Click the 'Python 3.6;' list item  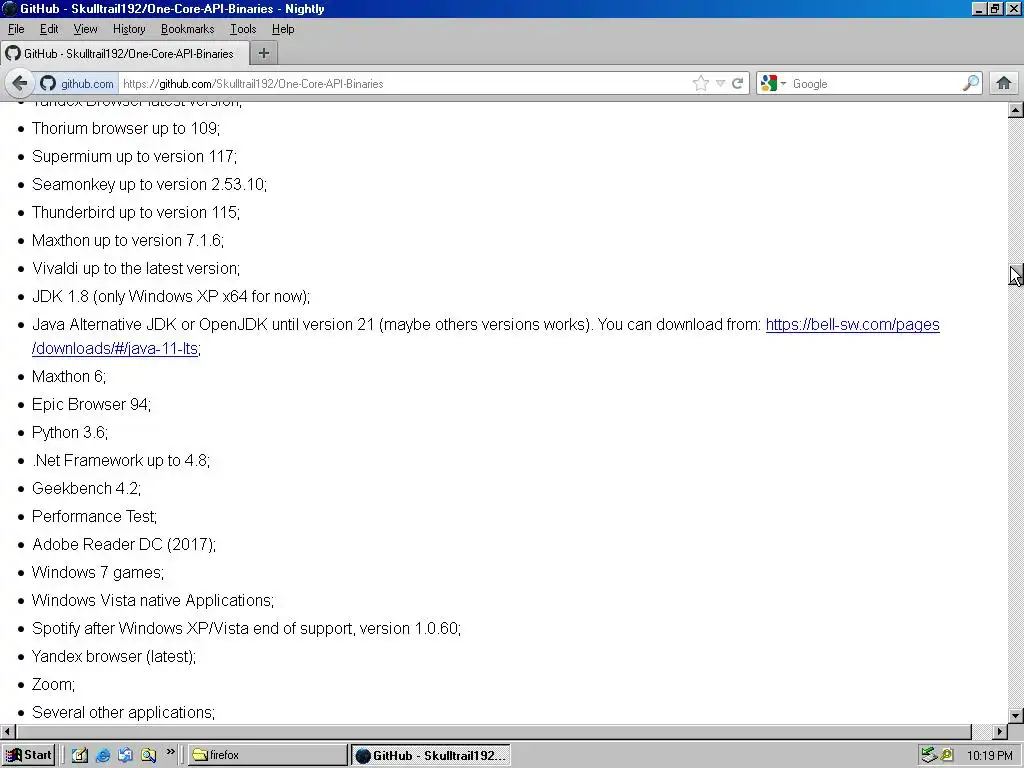(70, 433)
